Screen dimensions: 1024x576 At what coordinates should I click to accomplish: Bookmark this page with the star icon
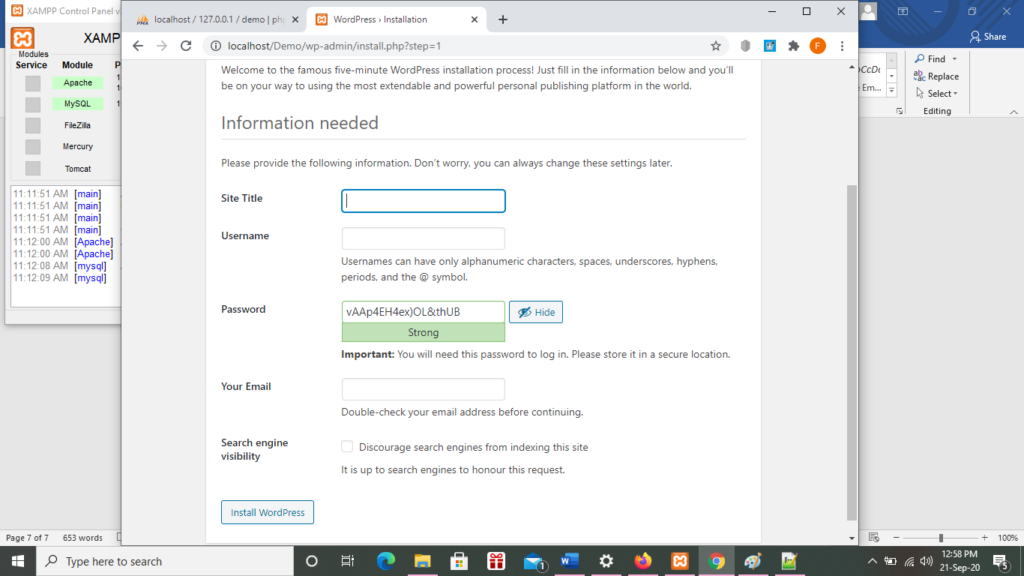[x=716, y=46]
